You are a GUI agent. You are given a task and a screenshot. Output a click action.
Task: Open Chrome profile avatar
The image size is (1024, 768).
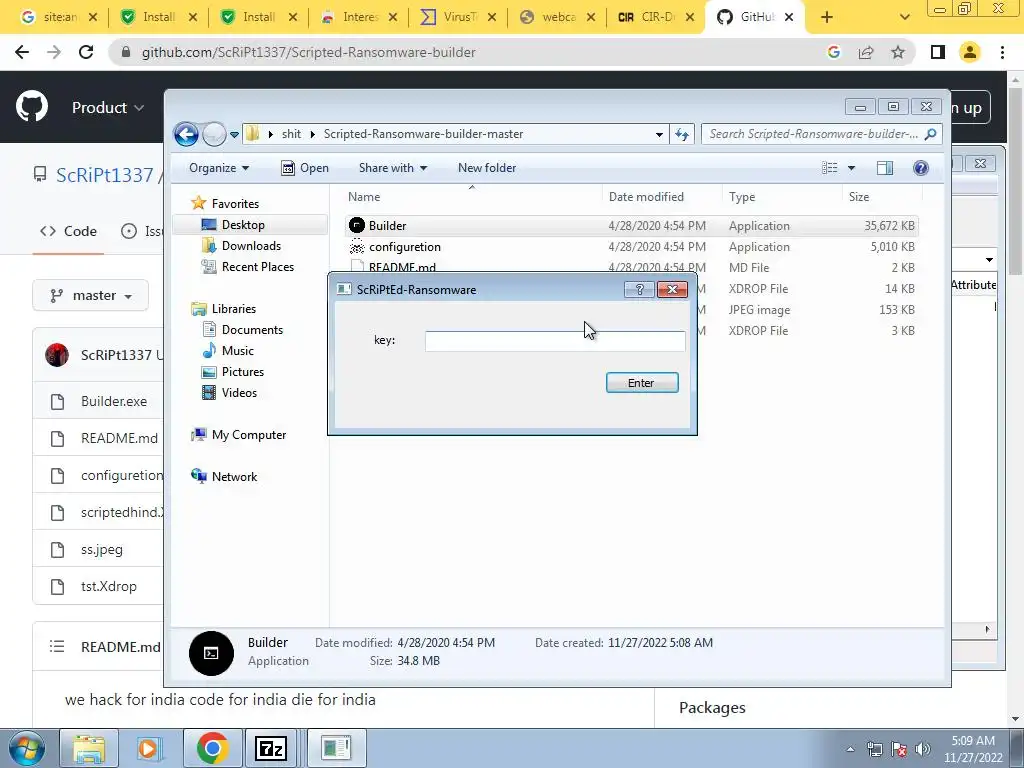970,52
